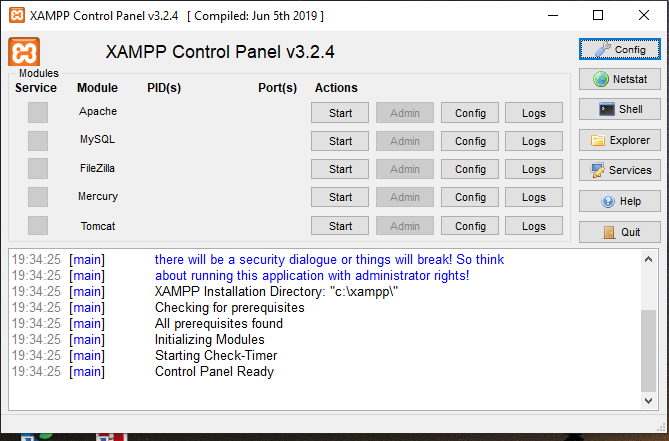Start the MySQL module

(x=340, y=141)
